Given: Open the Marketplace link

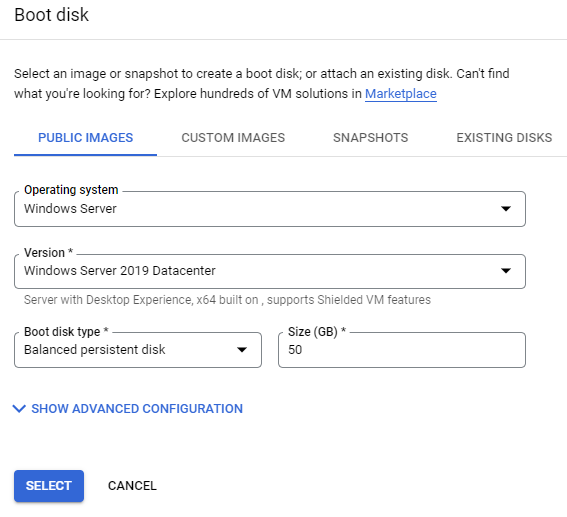Looking at the screenshot, I should (x=401, y=94).
